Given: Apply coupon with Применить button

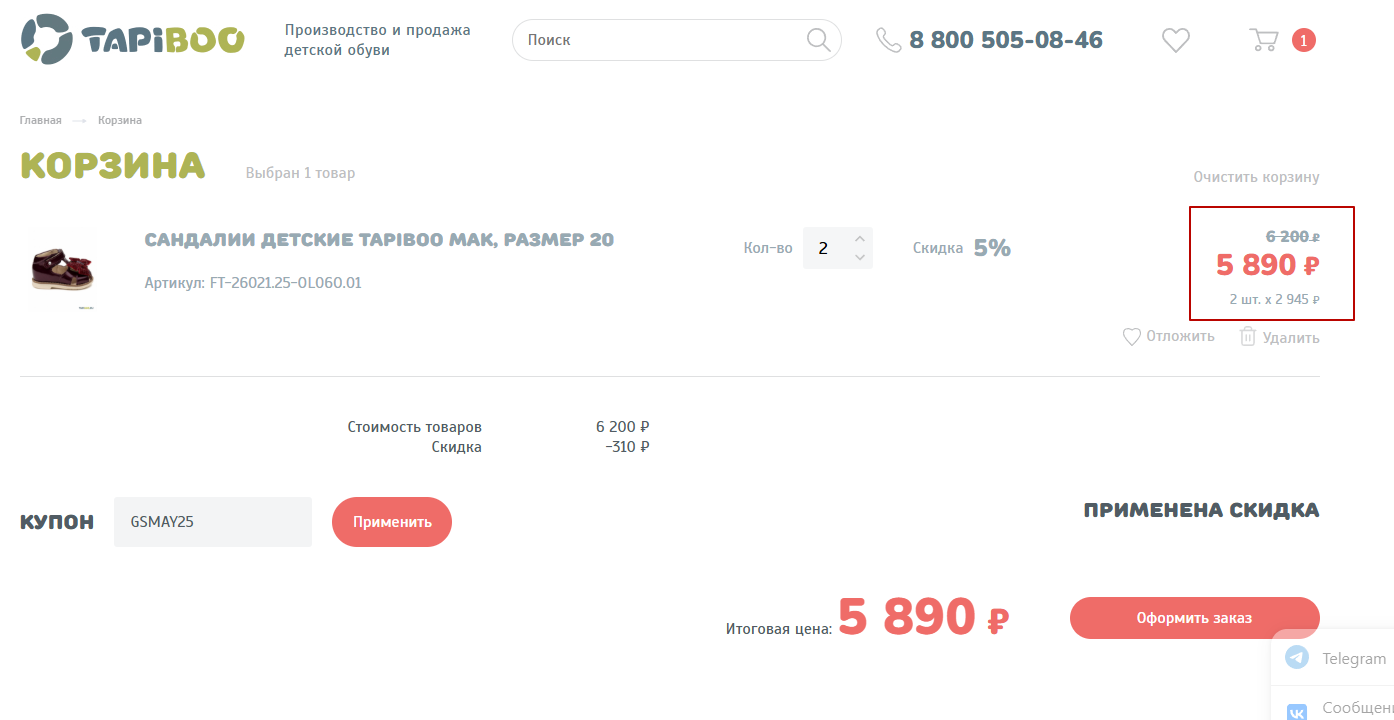Looking at the screenshot, I should [x=392, y=522].
